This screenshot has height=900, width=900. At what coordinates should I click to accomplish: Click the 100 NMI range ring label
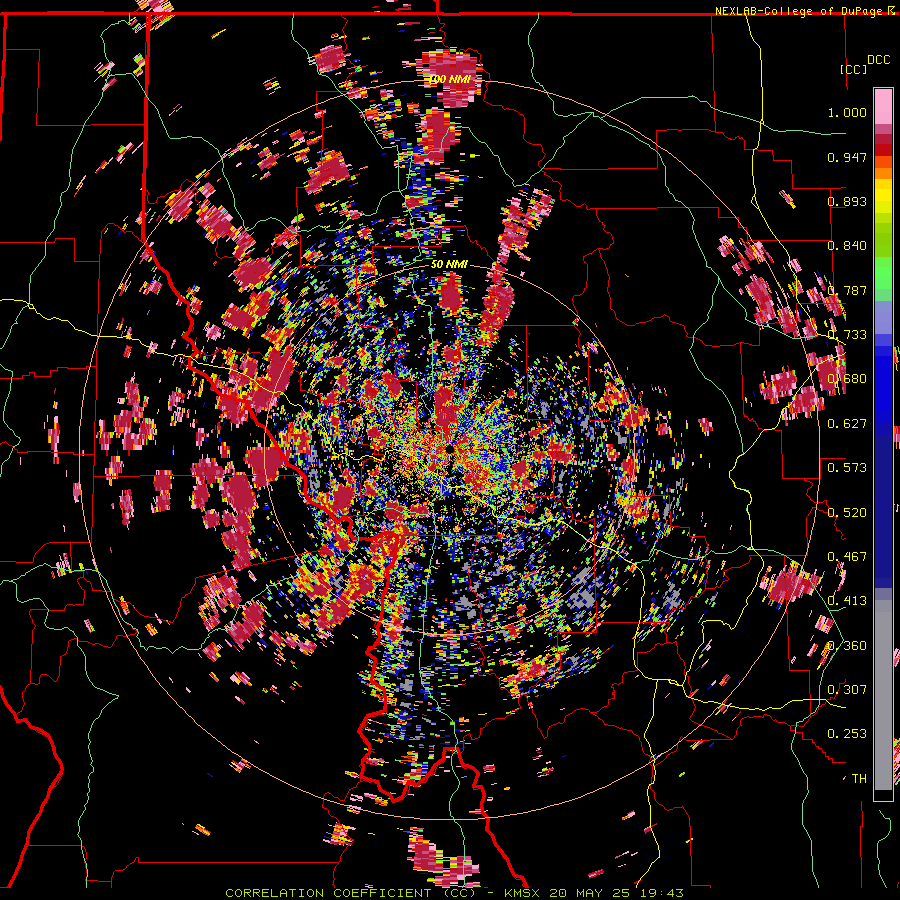pyautogui.click(x=449, y=79)
